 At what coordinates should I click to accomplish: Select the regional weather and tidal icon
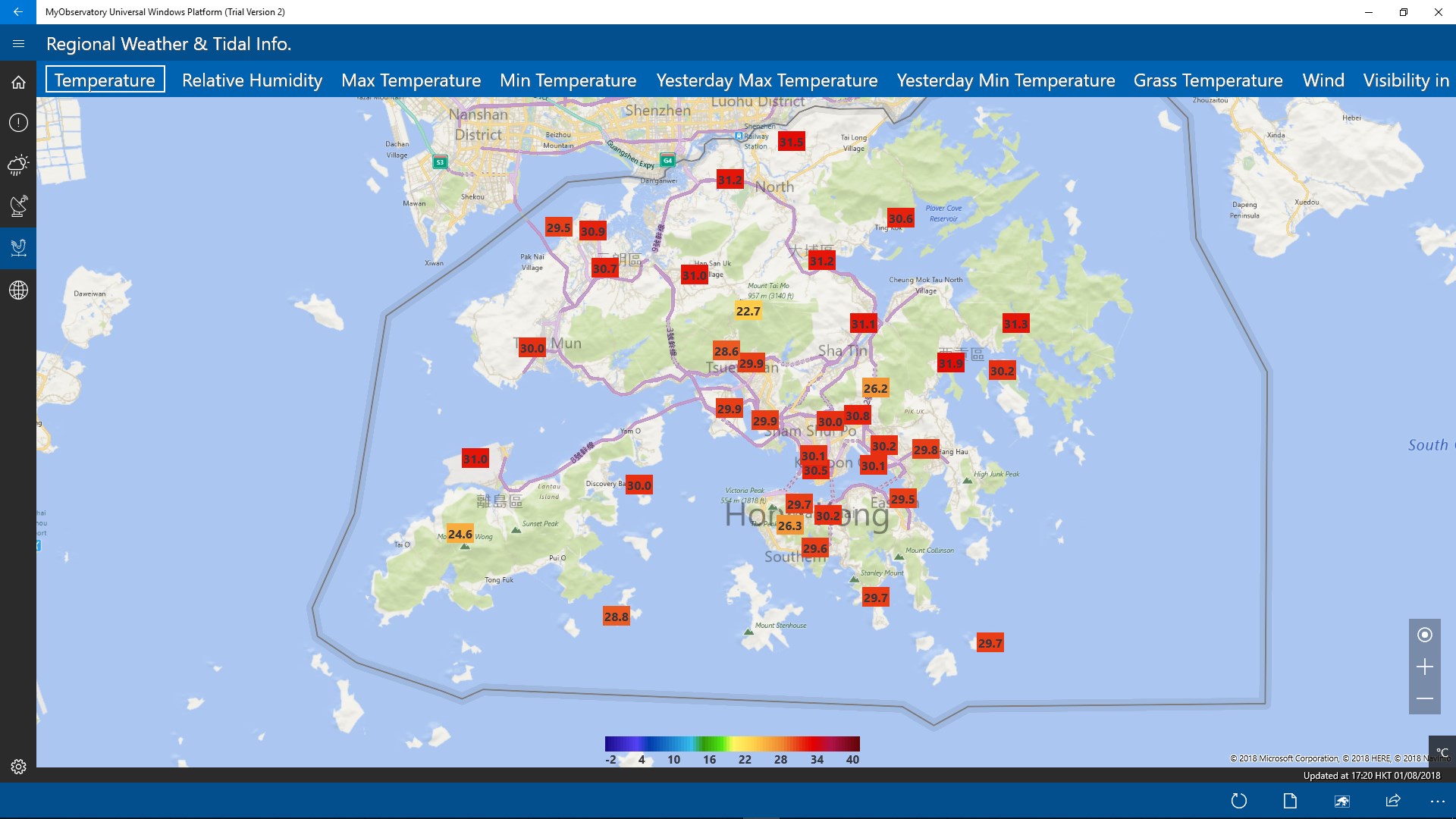tap(18, 247)
